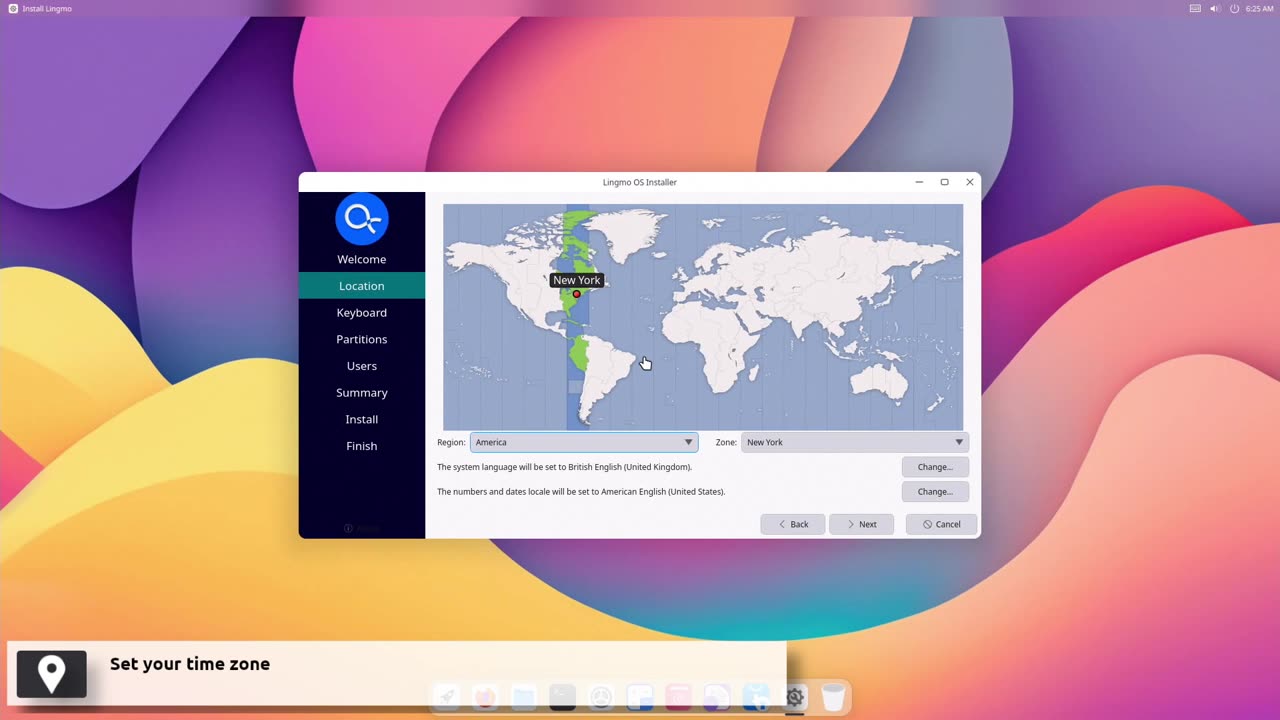Image resolution: width=1280 pixels, height=720 pixels.
Task: Expand the Region dropdown showing America
Action: (584, 442)
